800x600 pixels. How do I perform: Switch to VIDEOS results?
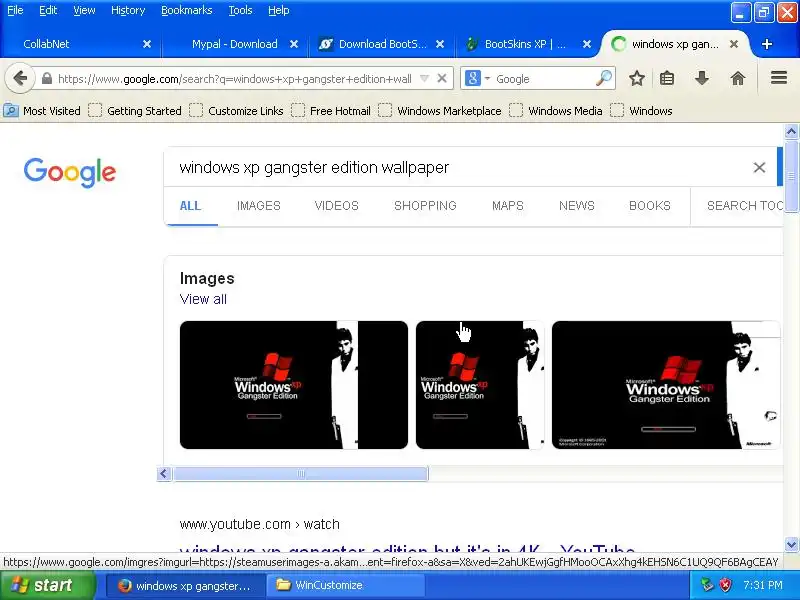[x=337, y=206]
